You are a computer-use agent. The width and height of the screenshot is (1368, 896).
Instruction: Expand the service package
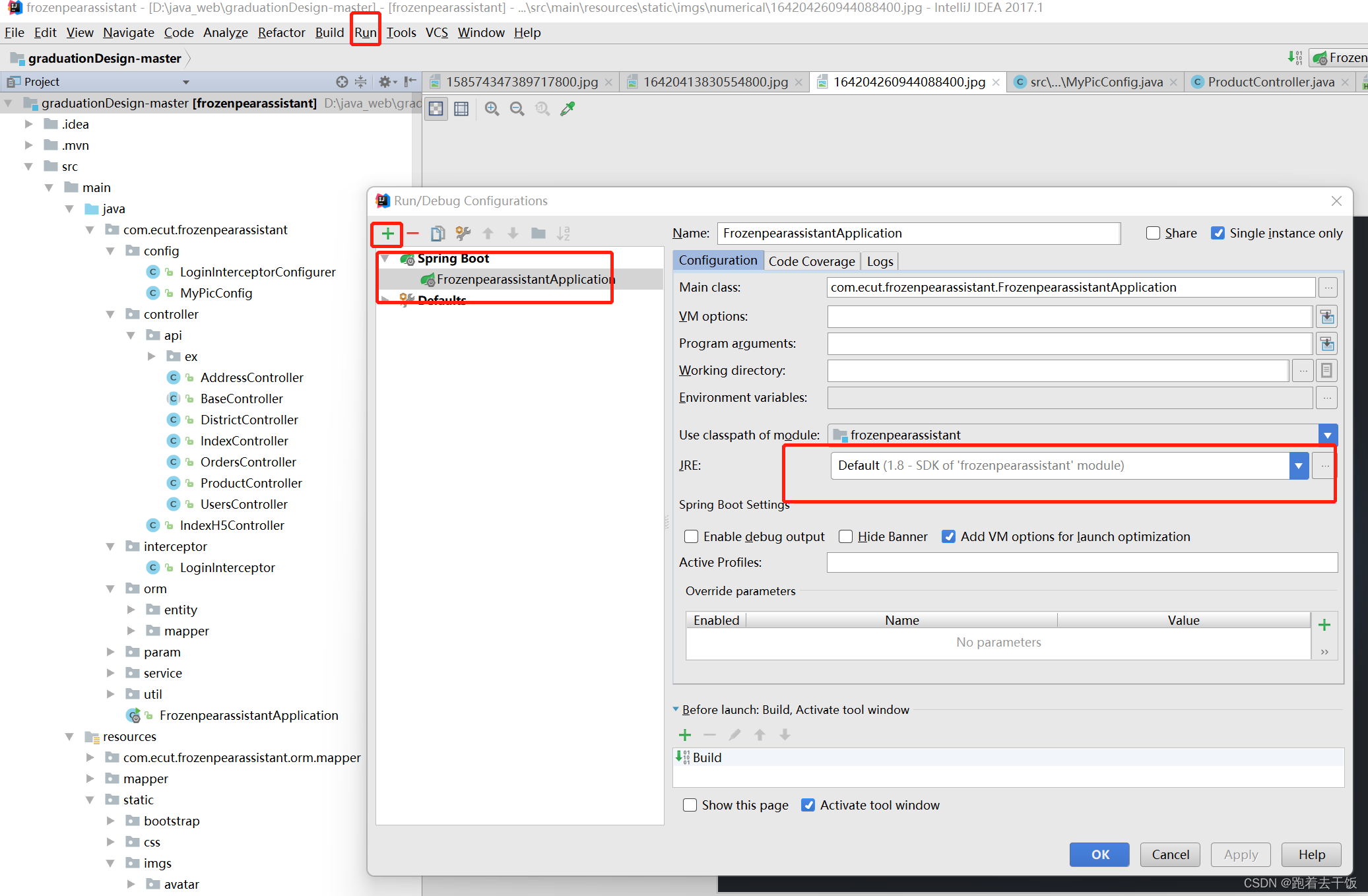[x=110, y=673]
